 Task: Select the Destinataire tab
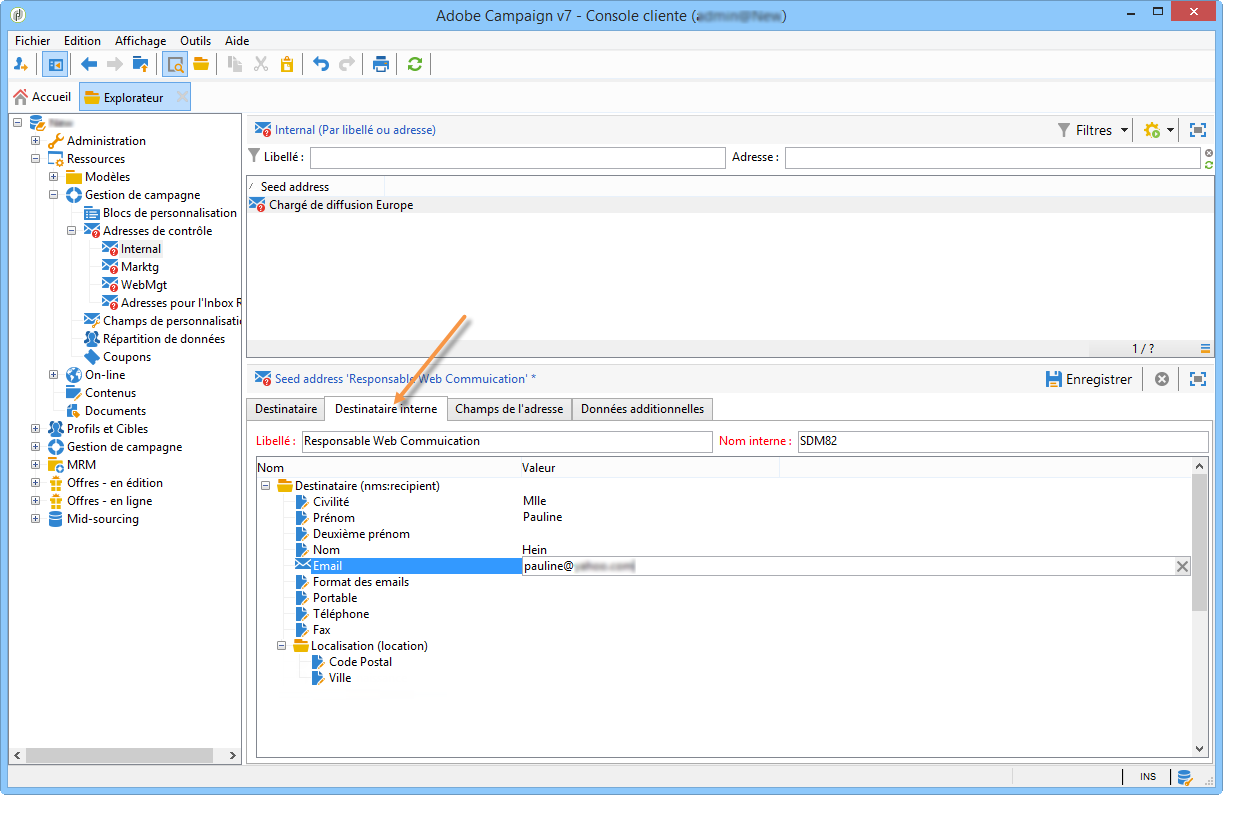click(x=286, y=408)
